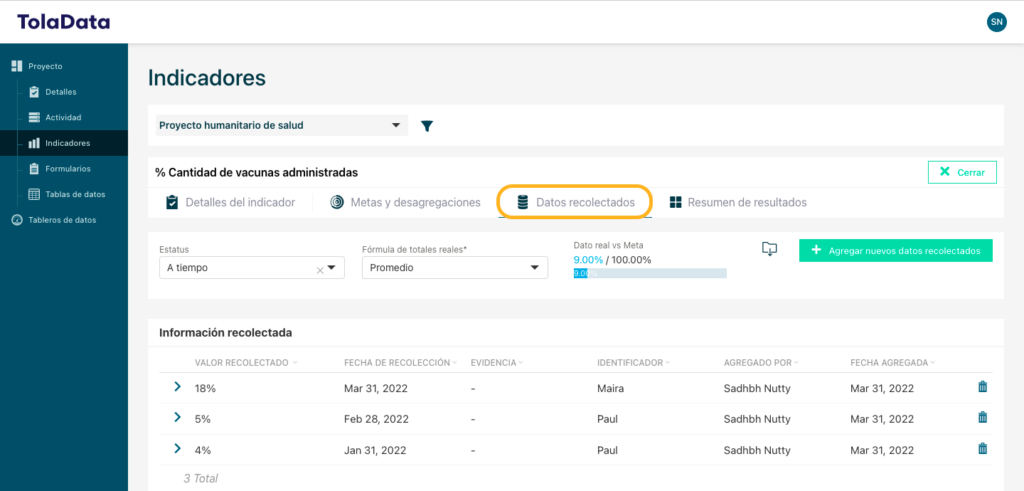Click the Metas y desagregaciones target icon
Image resolution: width=1024 pixels, height=491 pixels.
[337, 202]
